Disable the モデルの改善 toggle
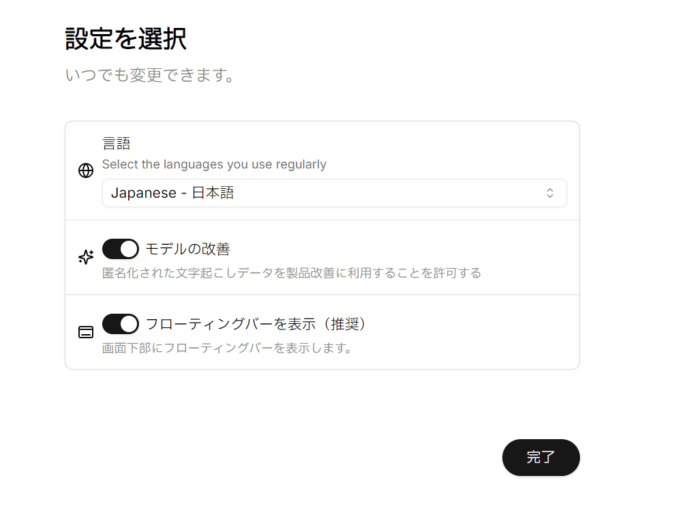Screen dimensions: 700x506 (x=120, y=249)
